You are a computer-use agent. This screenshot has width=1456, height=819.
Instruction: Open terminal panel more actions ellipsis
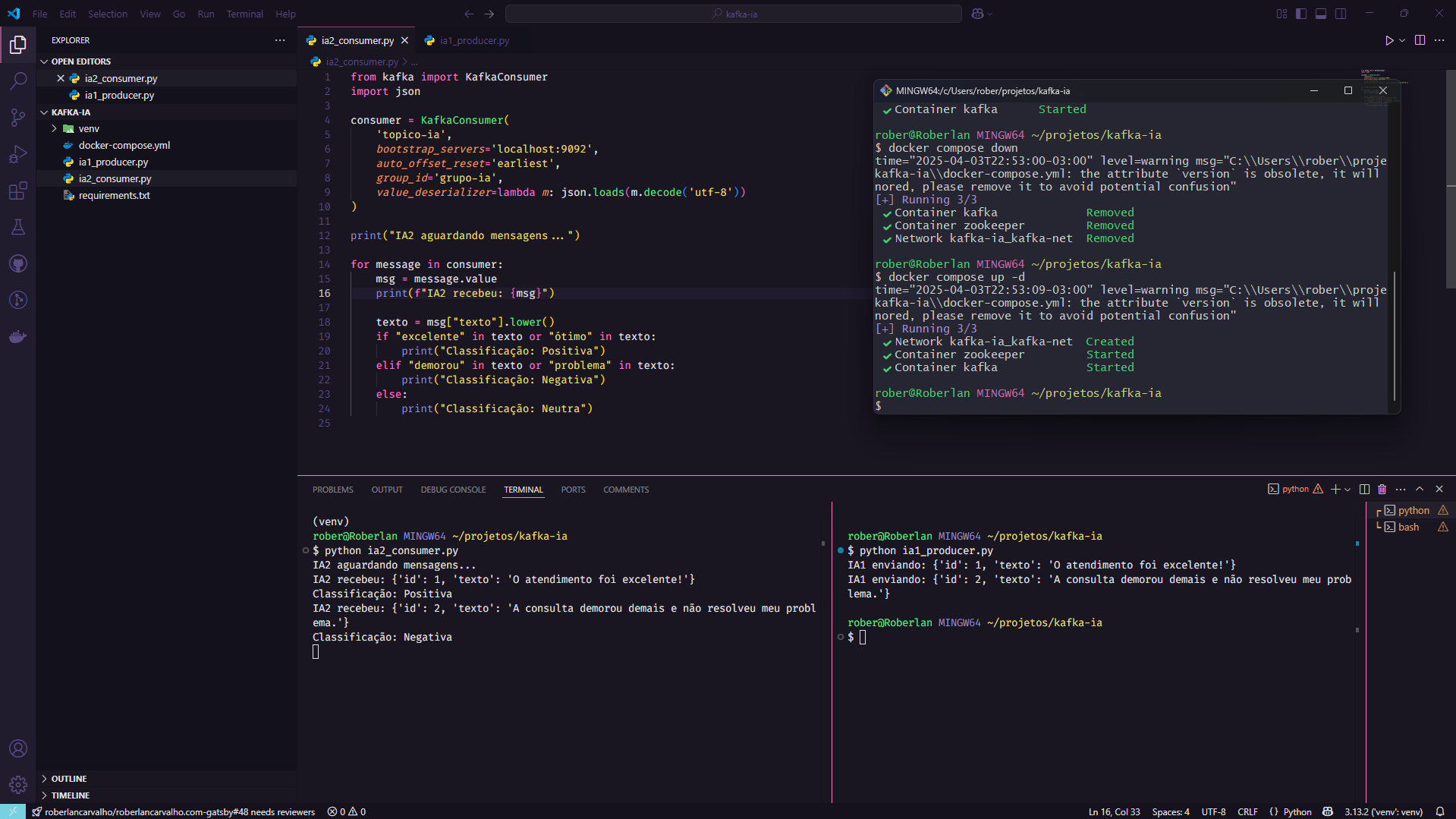click(1401, 489)
